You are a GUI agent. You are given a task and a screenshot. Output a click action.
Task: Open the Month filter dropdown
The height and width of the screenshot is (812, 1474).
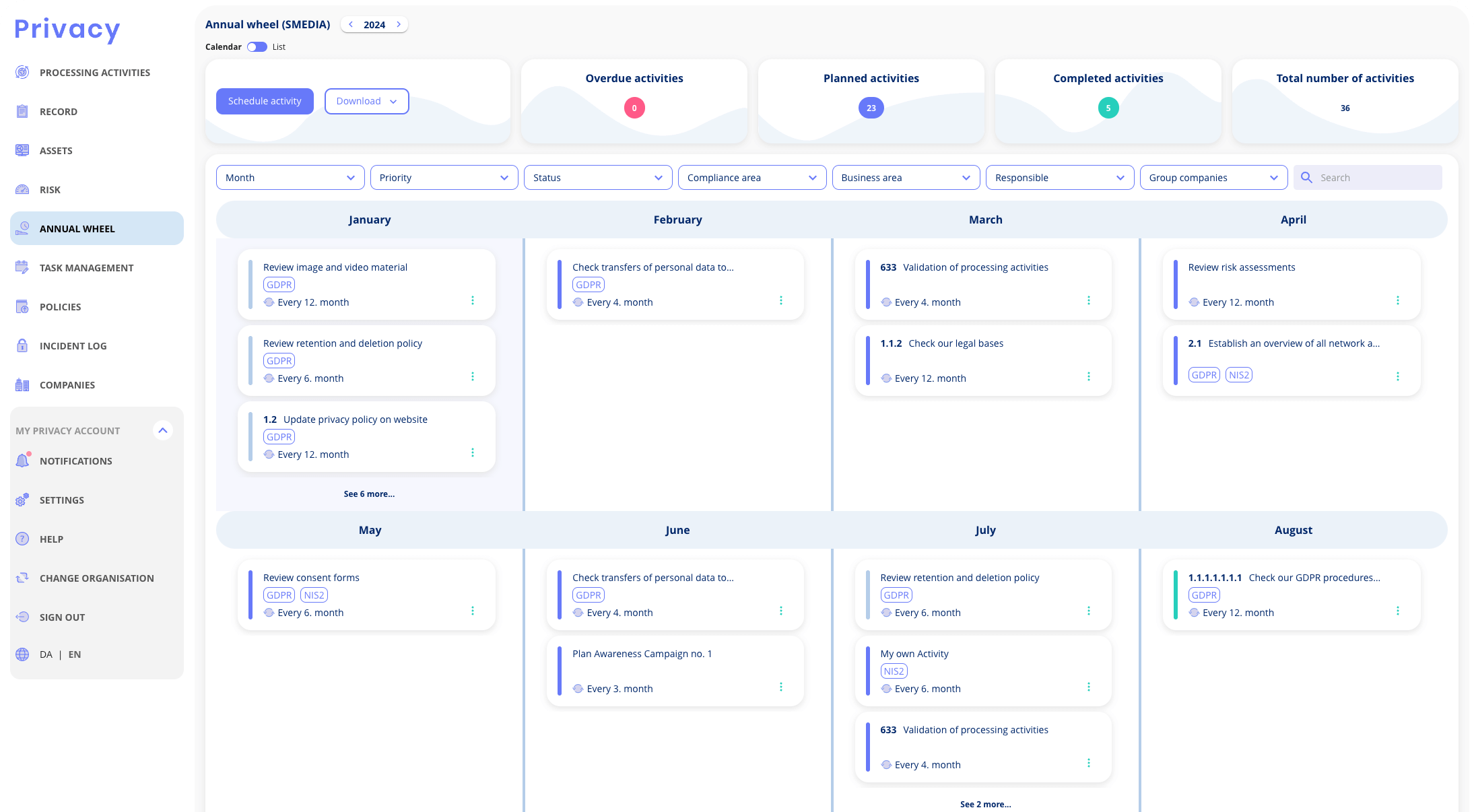[290, 177]
